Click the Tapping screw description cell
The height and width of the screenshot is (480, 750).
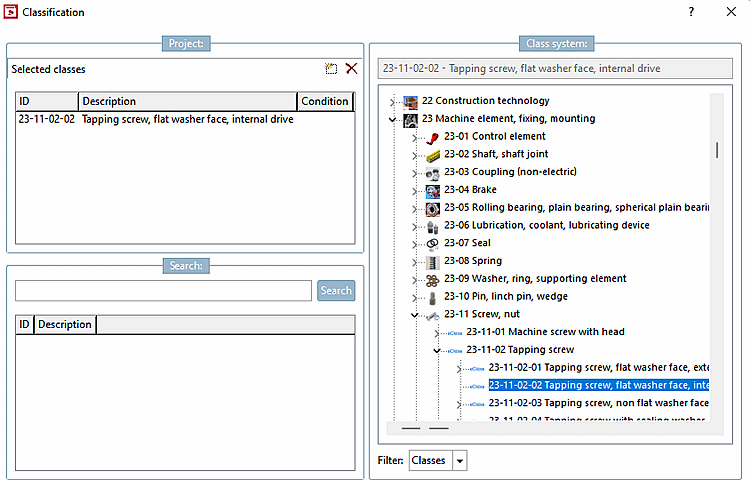188,120
